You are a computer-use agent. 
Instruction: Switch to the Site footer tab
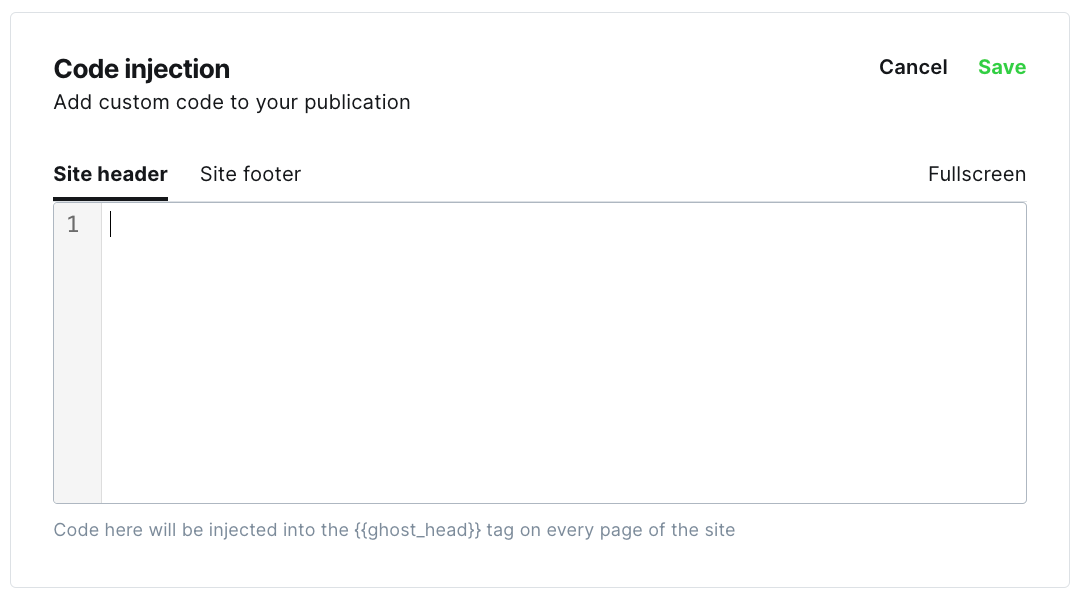pyautogui.click(x=250, y=174)
